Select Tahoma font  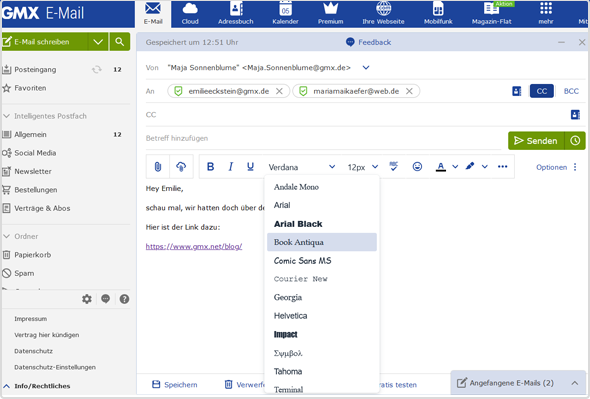coord(322,372)
